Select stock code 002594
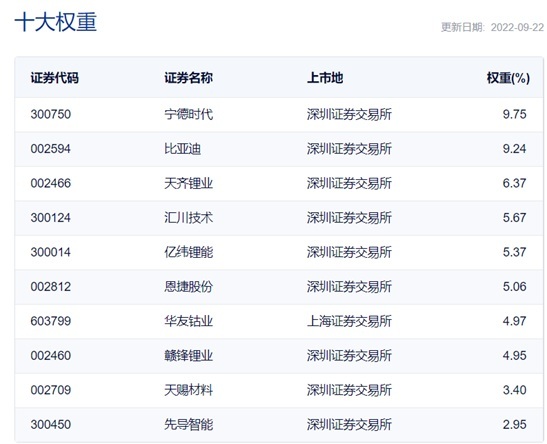Image resolution: width=547 pixels, height=444 pixels. pos(51,149)
